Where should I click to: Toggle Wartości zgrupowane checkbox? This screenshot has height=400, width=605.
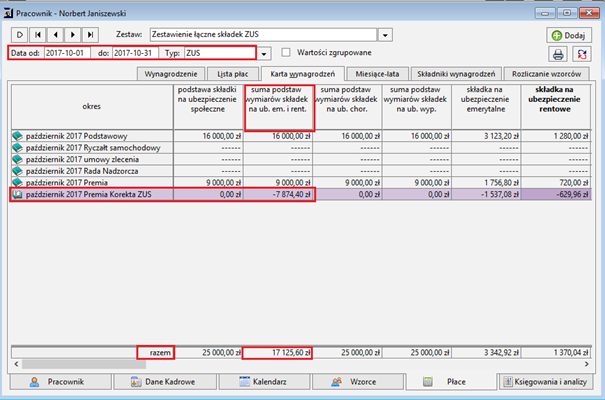286,52
